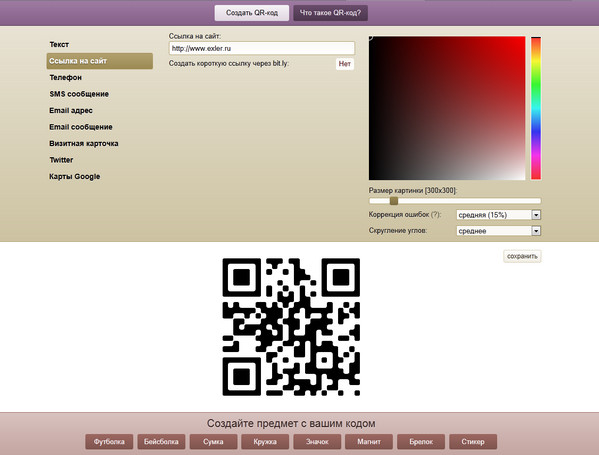
Task: Click the 'сохранить' button
Action: (x=522, y=256)
